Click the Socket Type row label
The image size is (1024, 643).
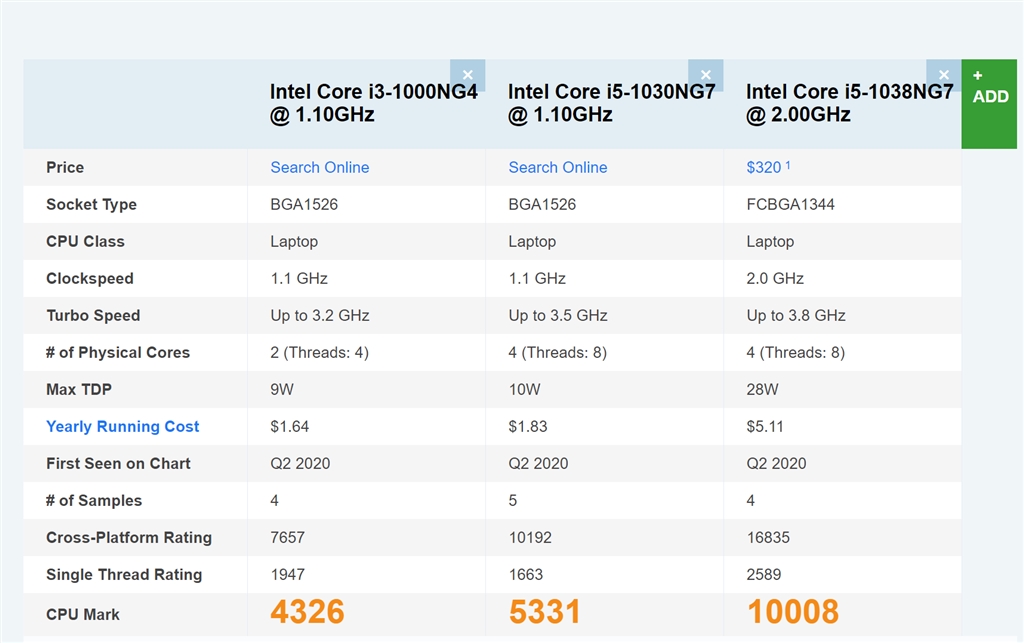[x=91, y=204]
